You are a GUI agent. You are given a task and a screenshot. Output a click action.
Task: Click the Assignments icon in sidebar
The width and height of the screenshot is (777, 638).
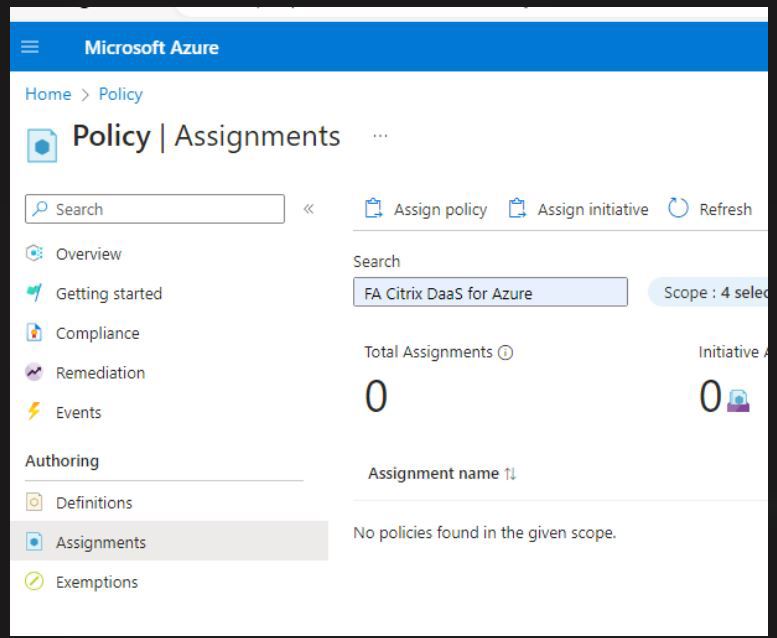(34, 542)
